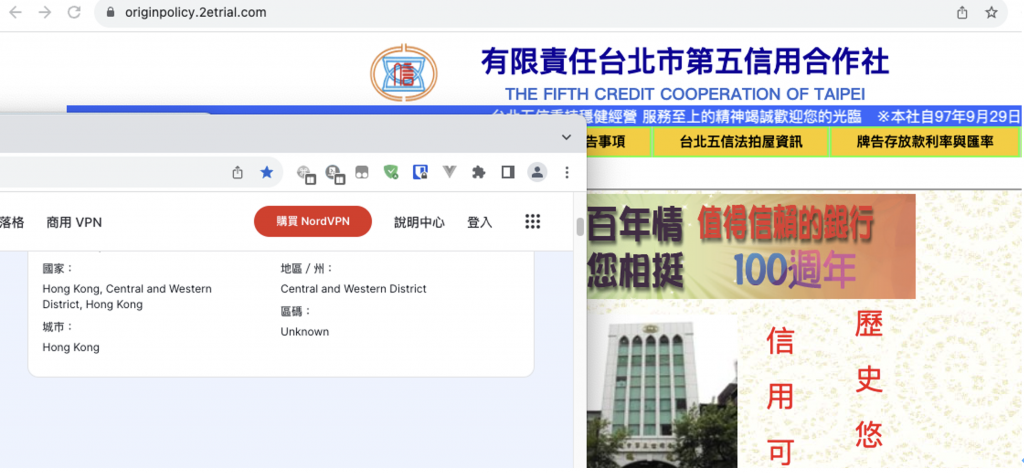This screenshot has width=1024, height=473.
Task: Open the 商用 VPN nav item
Action: [74, 222]
